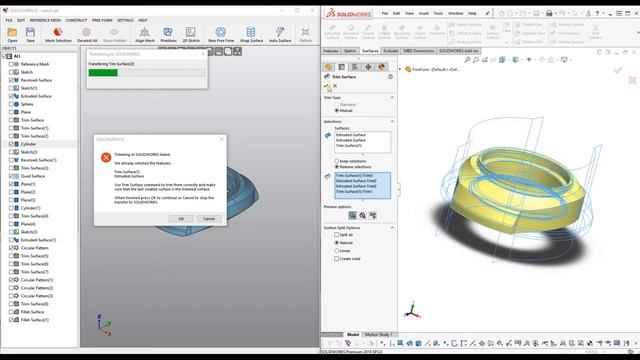Image resolution: width=640 pixels, height=360 pixels.
Task: Toggle visibility checkbox for Reference Mesh
Action: (x=11, y=64)
